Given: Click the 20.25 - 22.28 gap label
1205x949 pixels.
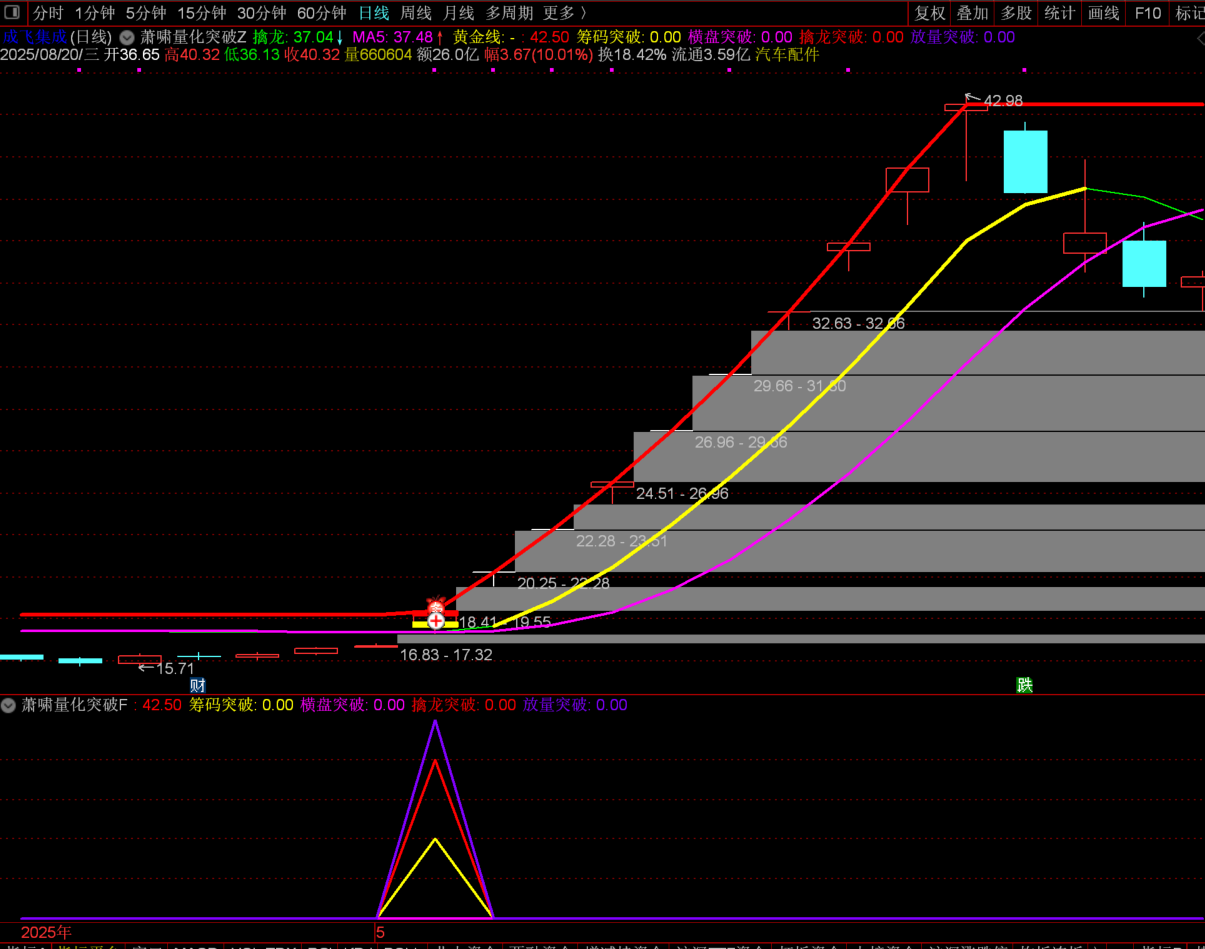Looking at the screenshot, I should tap(563, 584).
